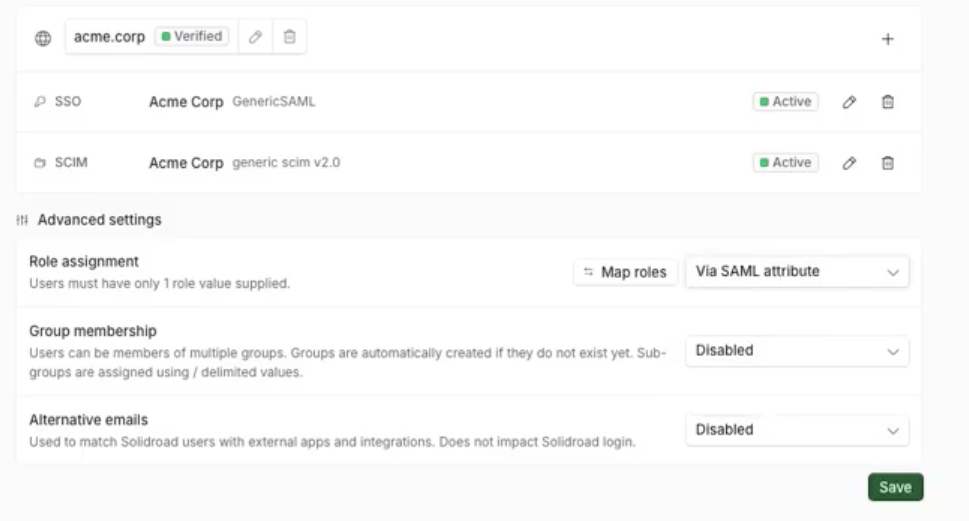Click the folder icon next to SCIM
This screenshot has width=969, height=521.
[x=40, y=163]
